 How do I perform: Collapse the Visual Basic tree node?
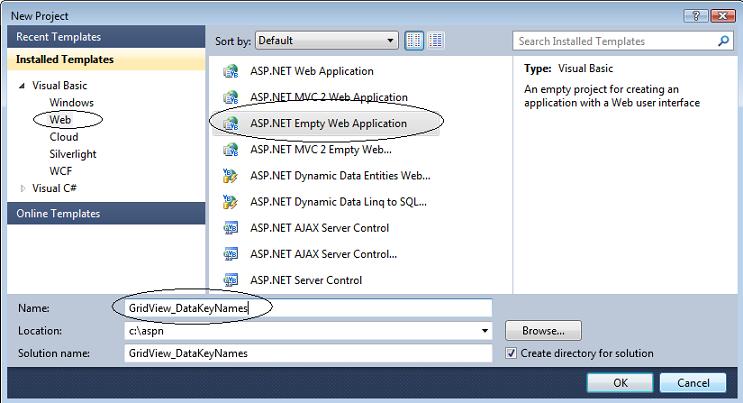[22, 86]
